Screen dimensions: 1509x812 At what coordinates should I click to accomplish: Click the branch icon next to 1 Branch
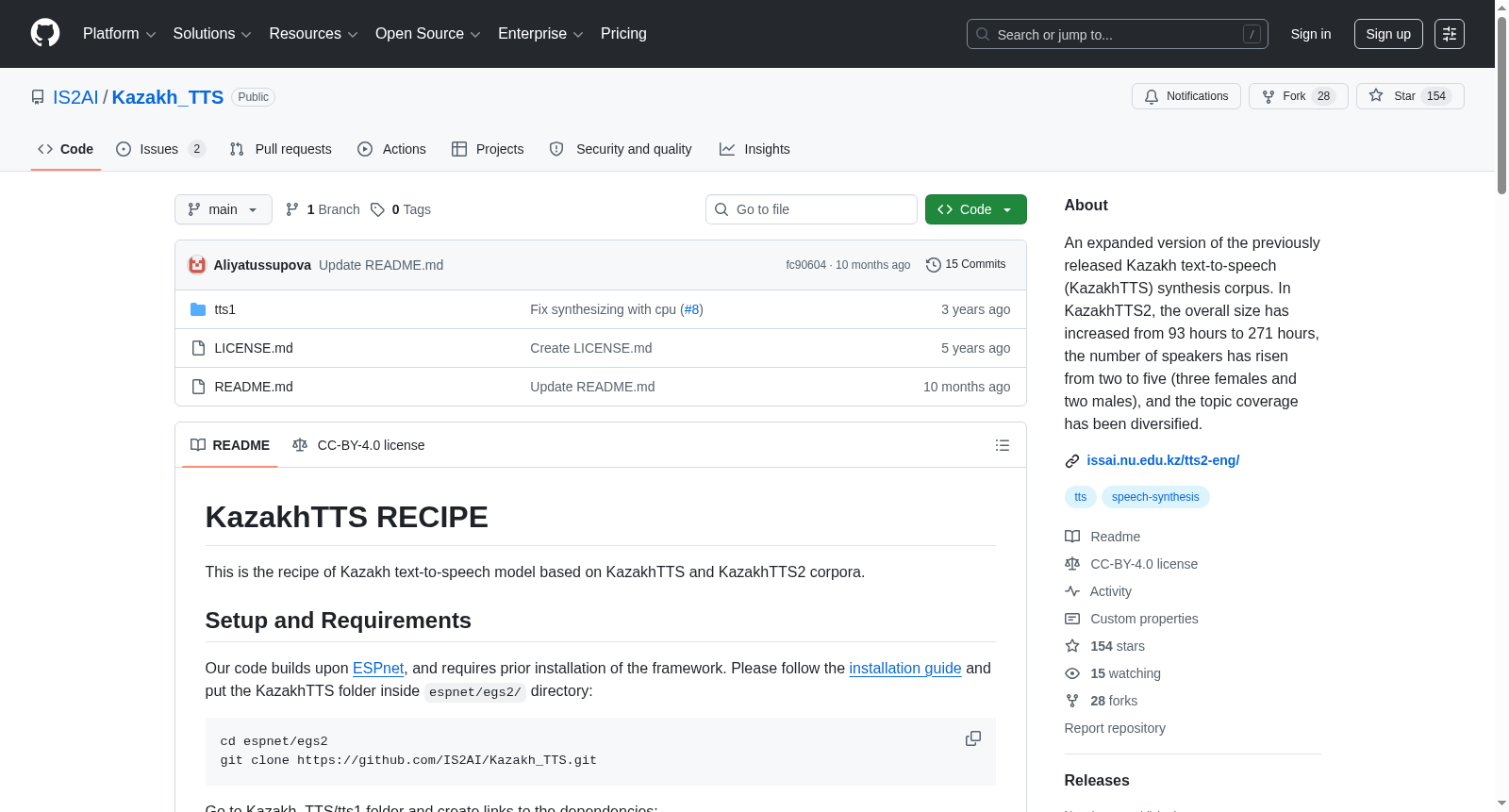pyautogui.click(x=292, y=209)
